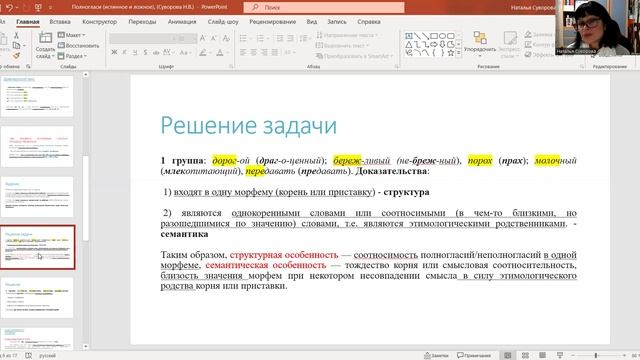Click the shape fill Заливка button
The image size is (640, 360).
539,35
